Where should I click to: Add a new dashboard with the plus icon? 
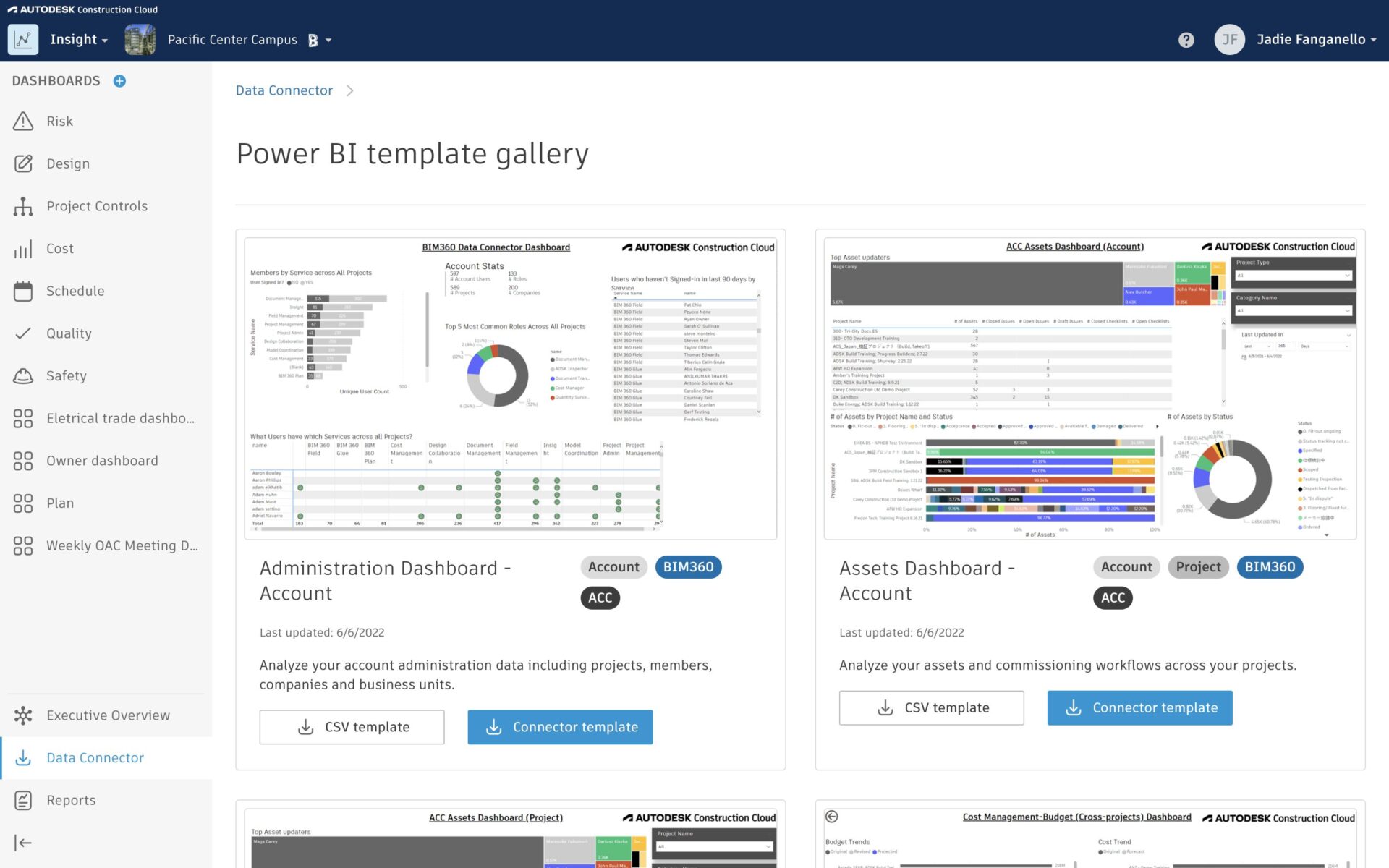[x=120, y=81]
